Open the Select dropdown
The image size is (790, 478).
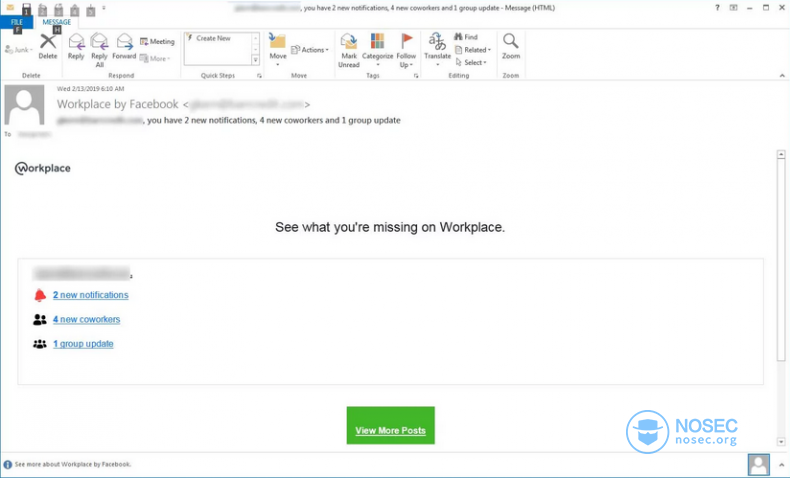[471, 62]
